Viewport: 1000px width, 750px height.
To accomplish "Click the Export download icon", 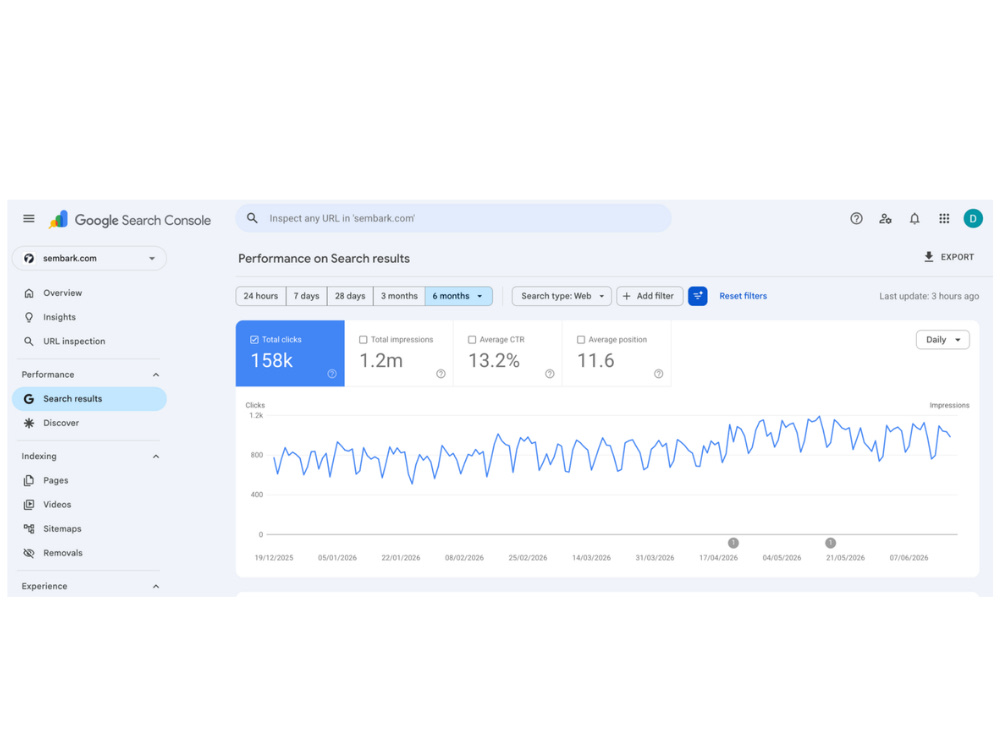I will click(x=929, y=257).
